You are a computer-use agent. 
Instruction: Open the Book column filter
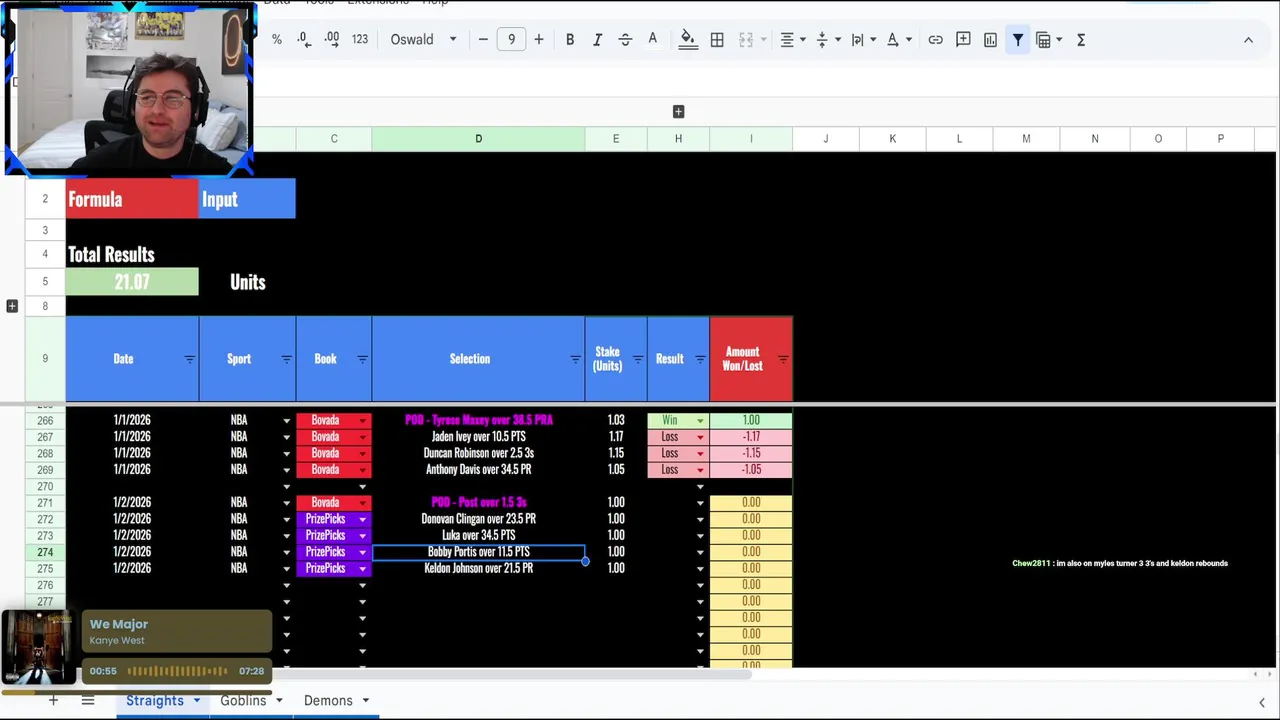tap(362, 359)
